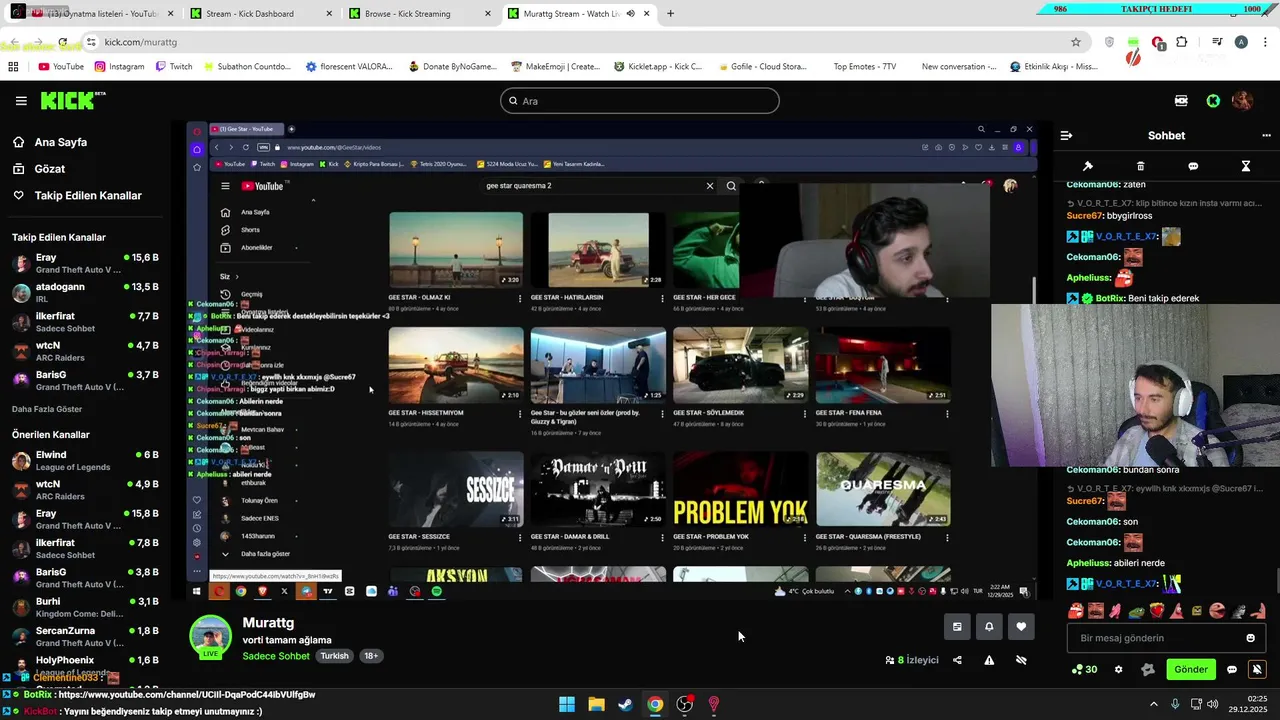Click the taskbar volume icon

click(x=1212, y=704)
